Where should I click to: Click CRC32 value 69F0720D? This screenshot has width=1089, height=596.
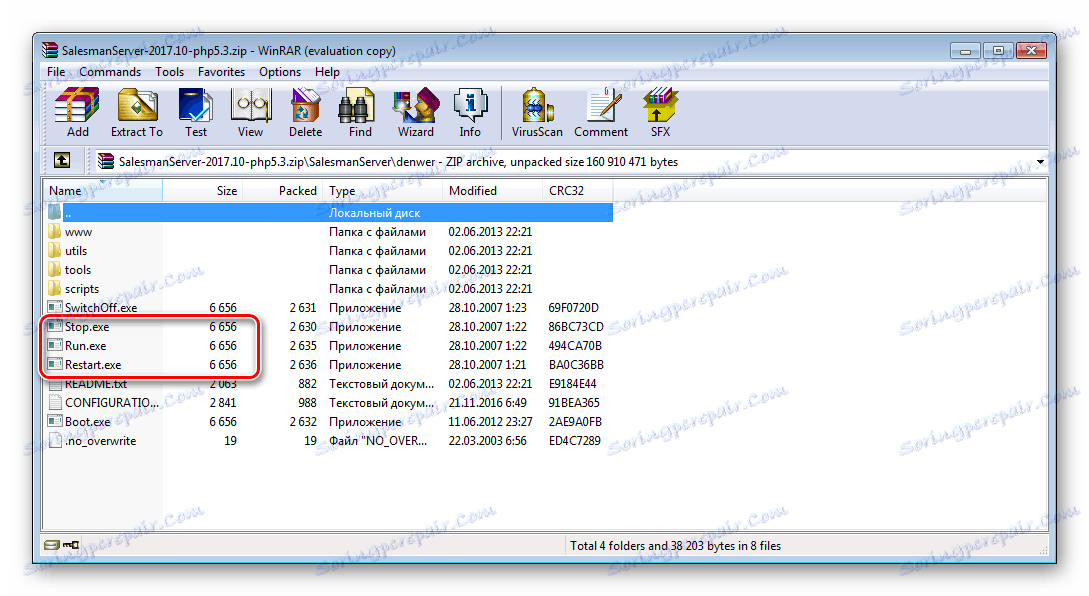(574, 308)
